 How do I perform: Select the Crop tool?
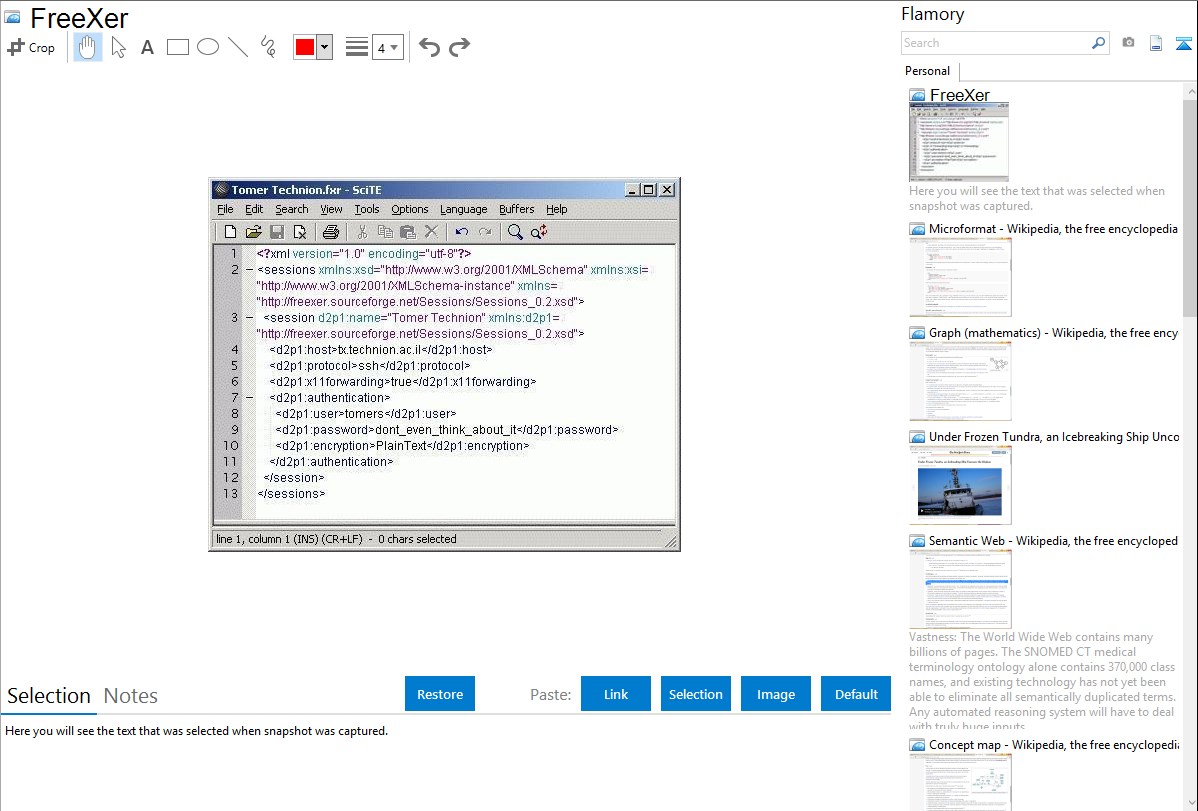click(31, 47)
